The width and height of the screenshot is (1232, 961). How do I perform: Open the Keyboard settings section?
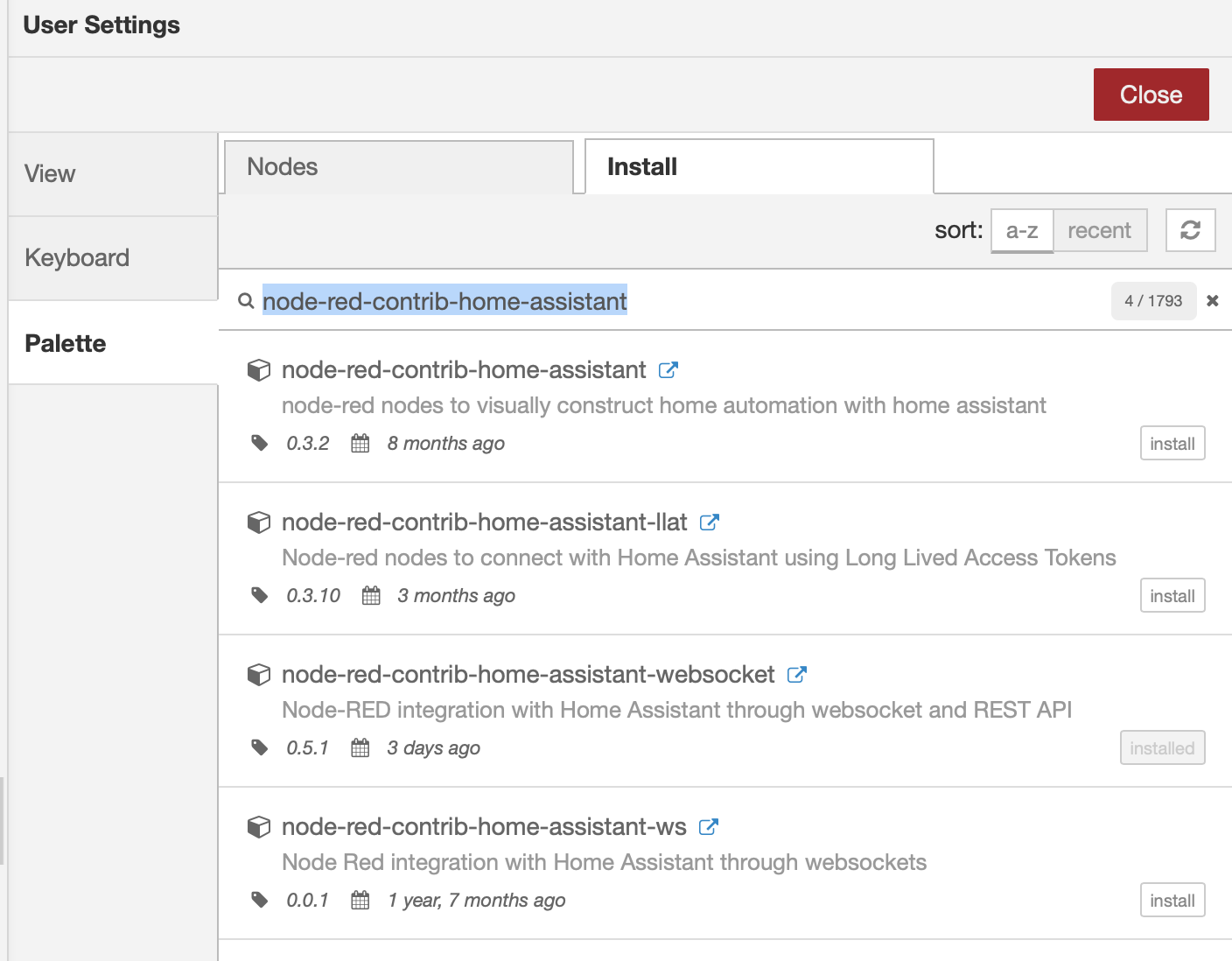113,258
